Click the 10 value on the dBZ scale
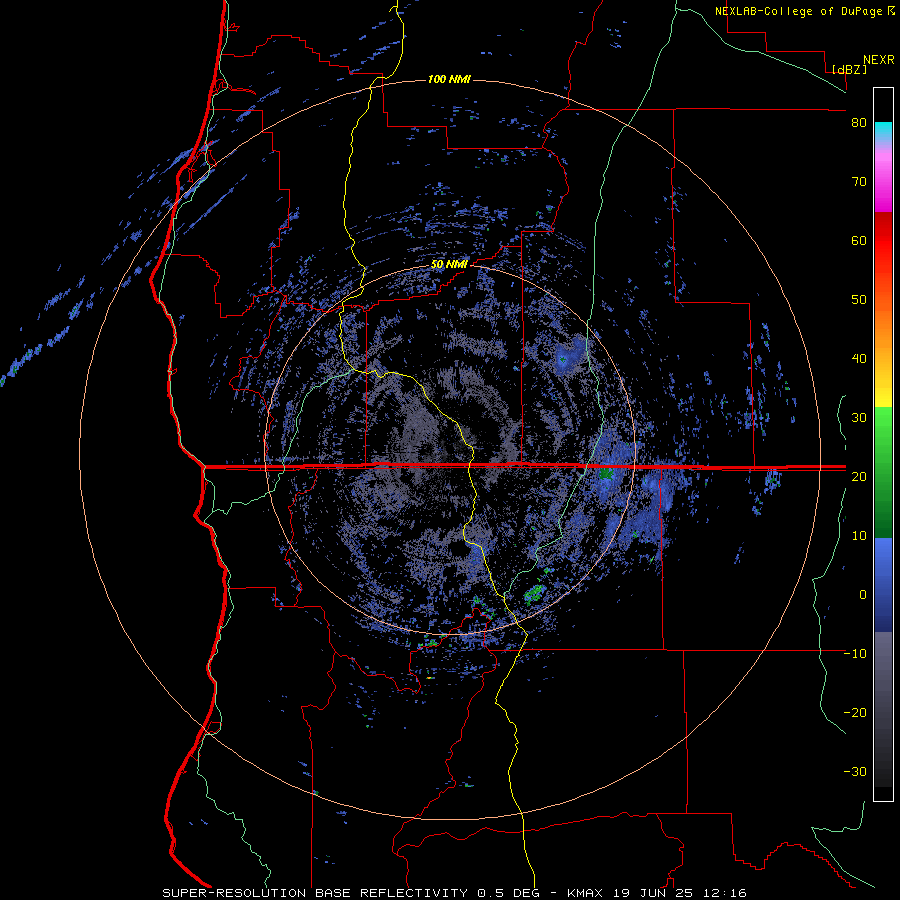Viewport: 900px width, 900px height. coord(859,536)
